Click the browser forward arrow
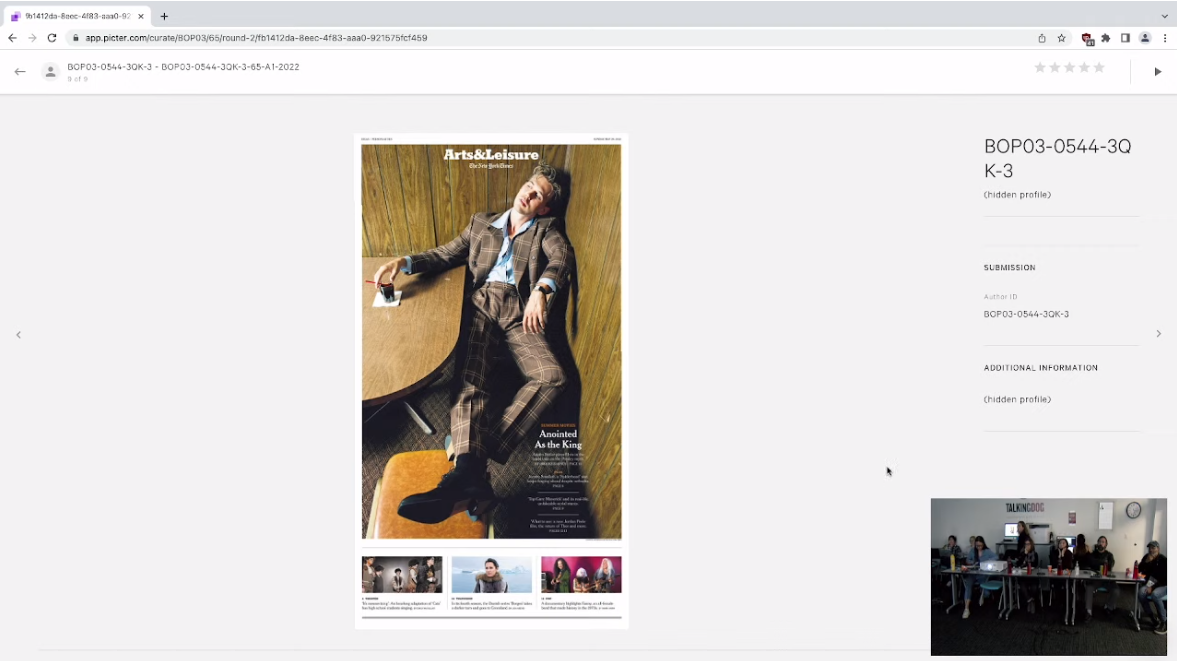This screenshot has width=1177, height=661. 32,38
